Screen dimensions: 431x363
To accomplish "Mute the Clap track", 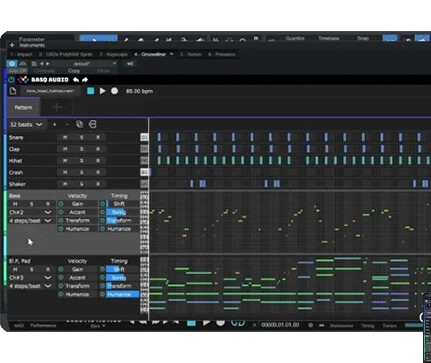I will tap(65, 149).
